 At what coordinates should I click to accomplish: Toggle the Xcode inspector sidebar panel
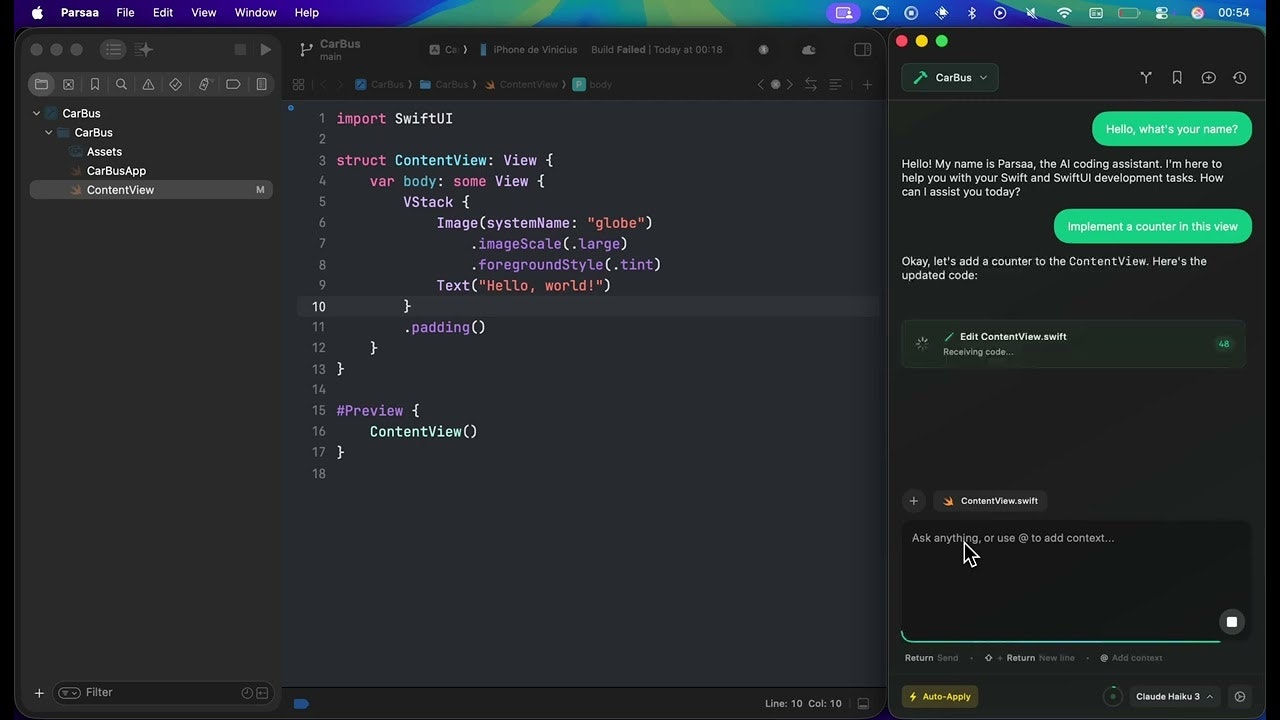coord(862,49)
